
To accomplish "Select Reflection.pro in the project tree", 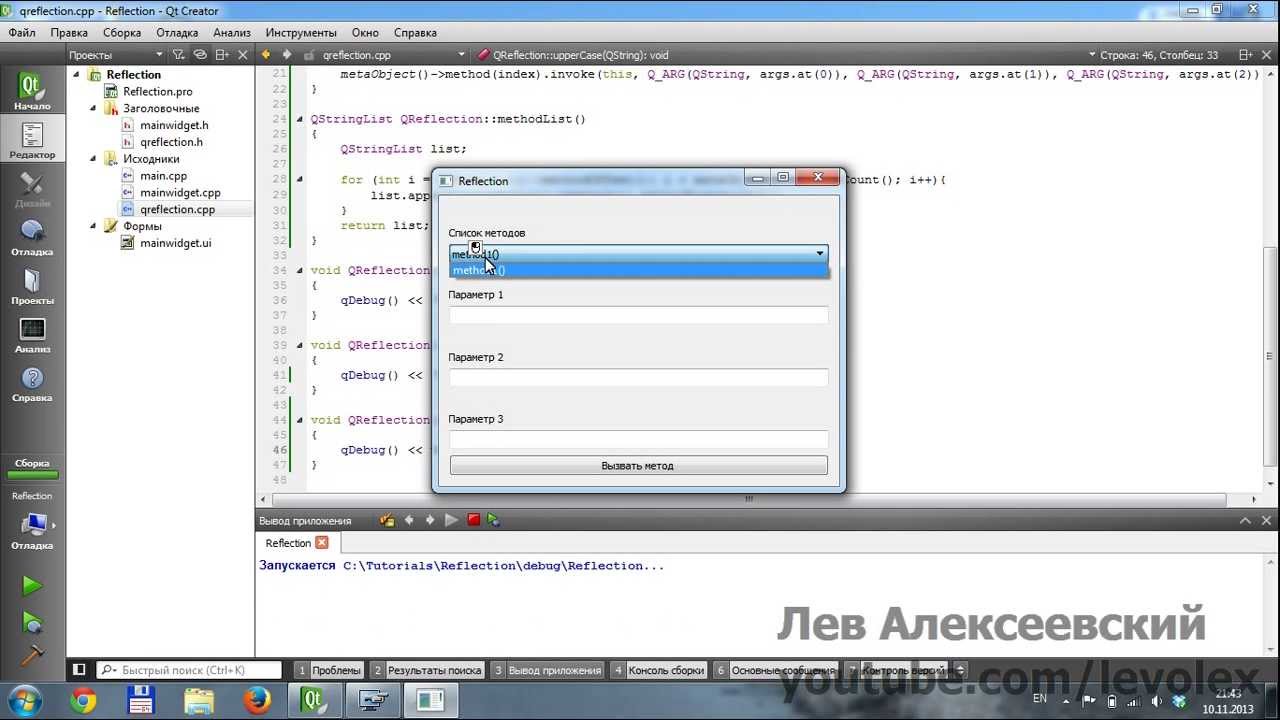I will point(157,91).
